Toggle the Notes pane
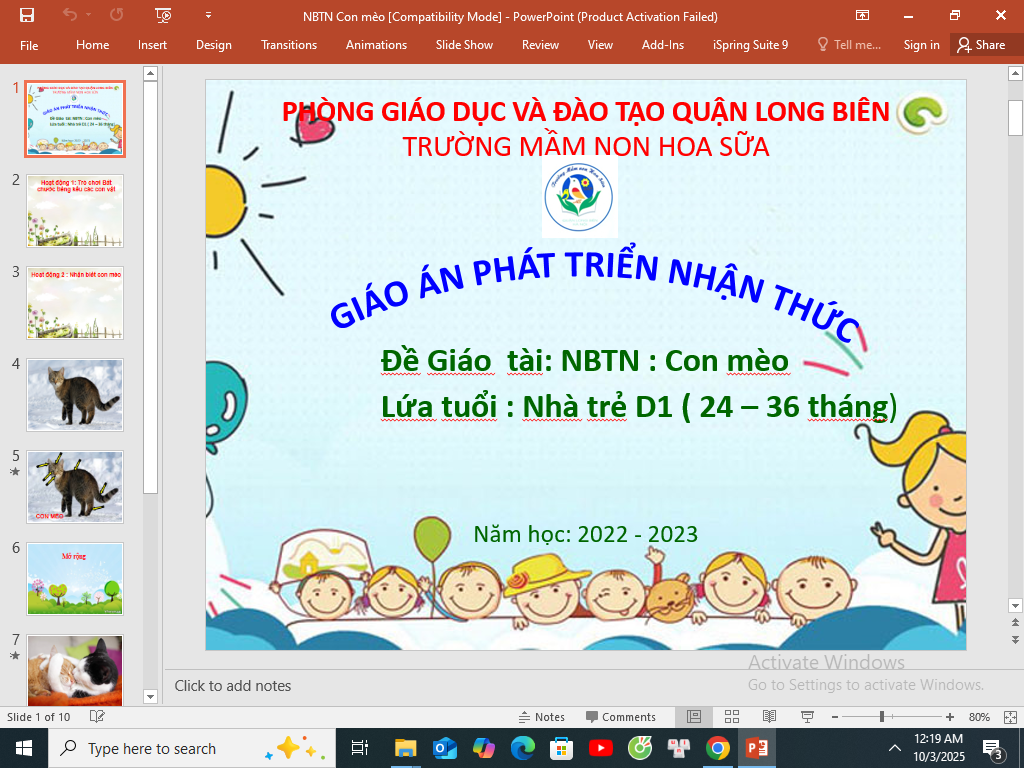 pos(541,717)
